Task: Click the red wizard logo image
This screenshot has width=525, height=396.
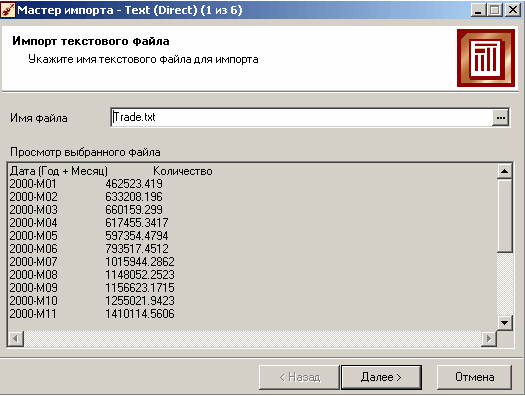Action: pyautogui.click(x=485, y=58)
